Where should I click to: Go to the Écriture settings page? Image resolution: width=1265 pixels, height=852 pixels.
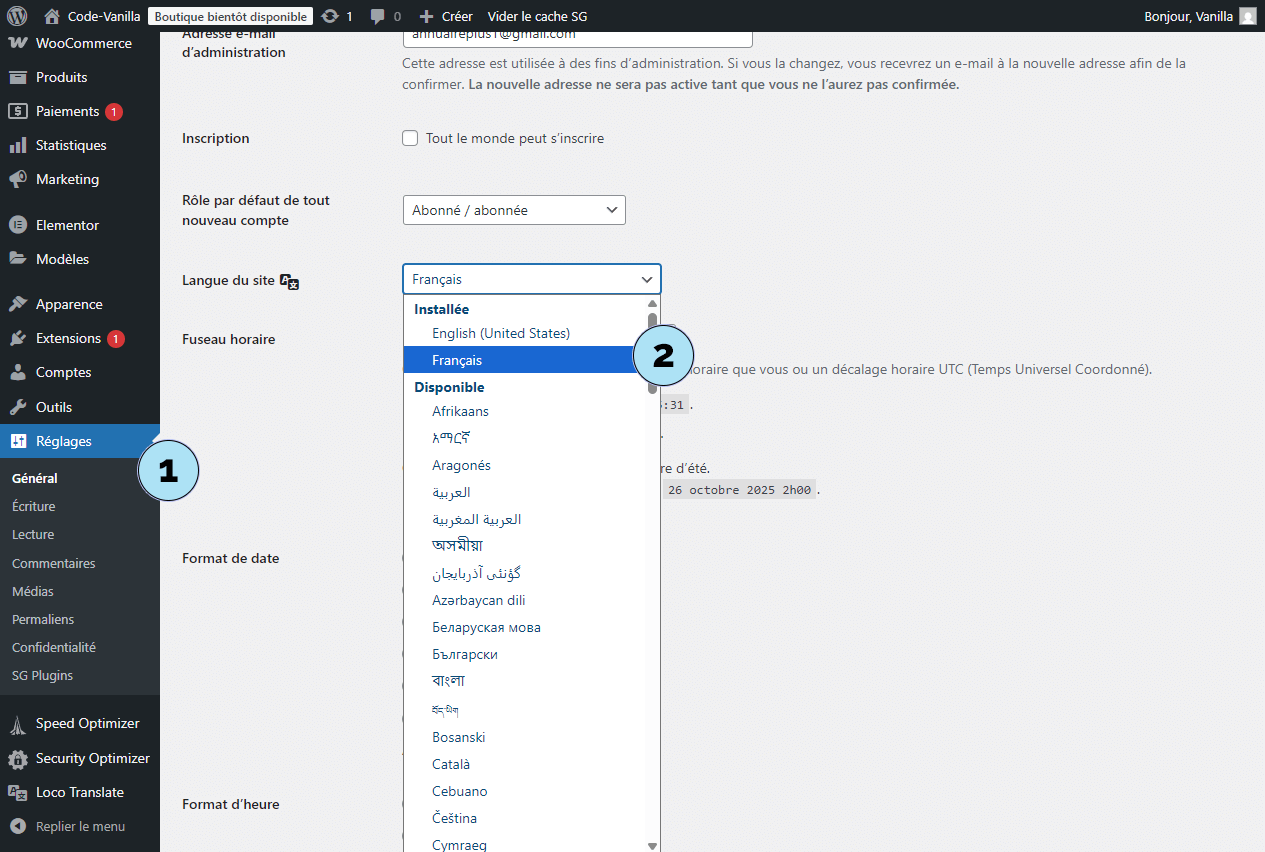(34, 506)
